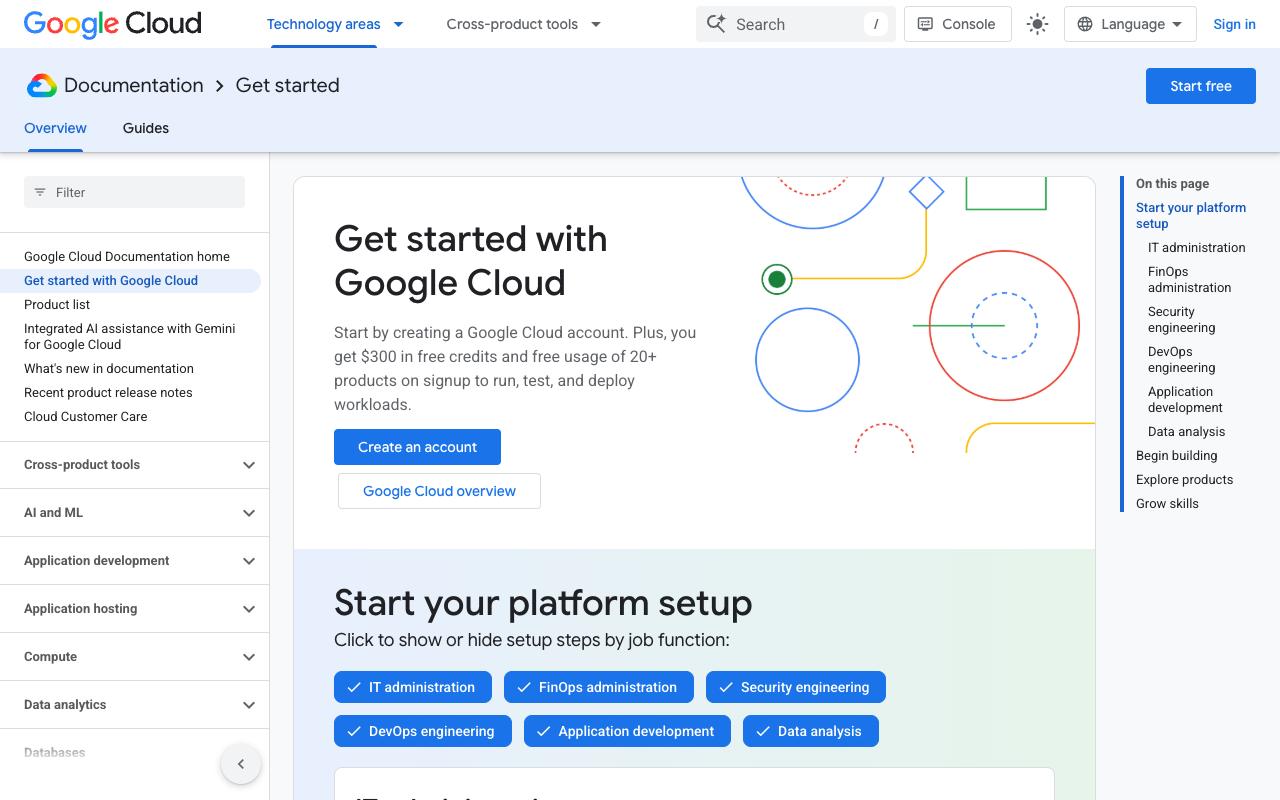This screenshot has height=800, width=1280.
Task: Open Product list in sidebar
Action: pyautogui.click(x=57, y=305)
